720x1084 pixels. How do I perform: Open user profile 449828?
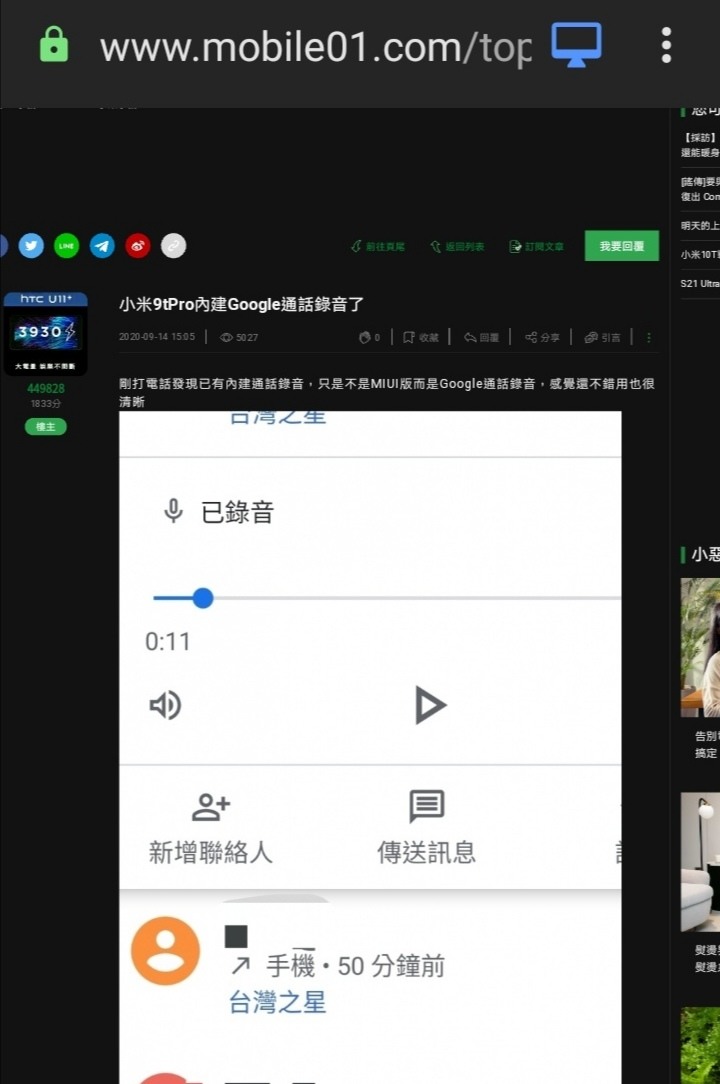[x=46, y=389]
